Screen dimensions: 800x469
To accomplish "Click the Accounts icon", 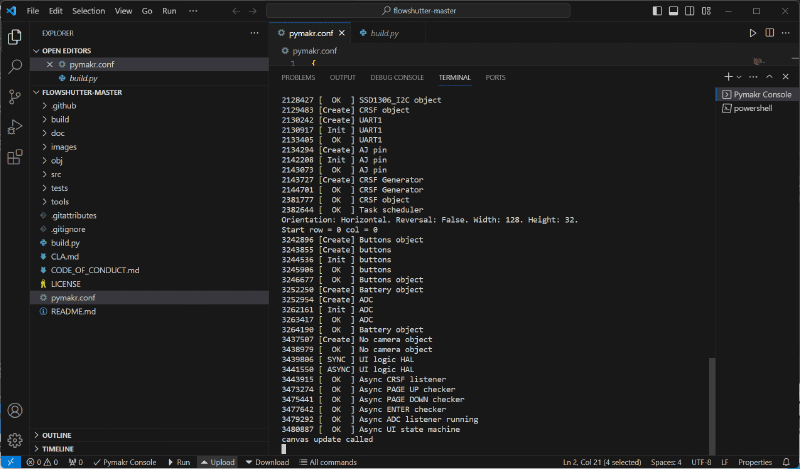I will point(15,411).
